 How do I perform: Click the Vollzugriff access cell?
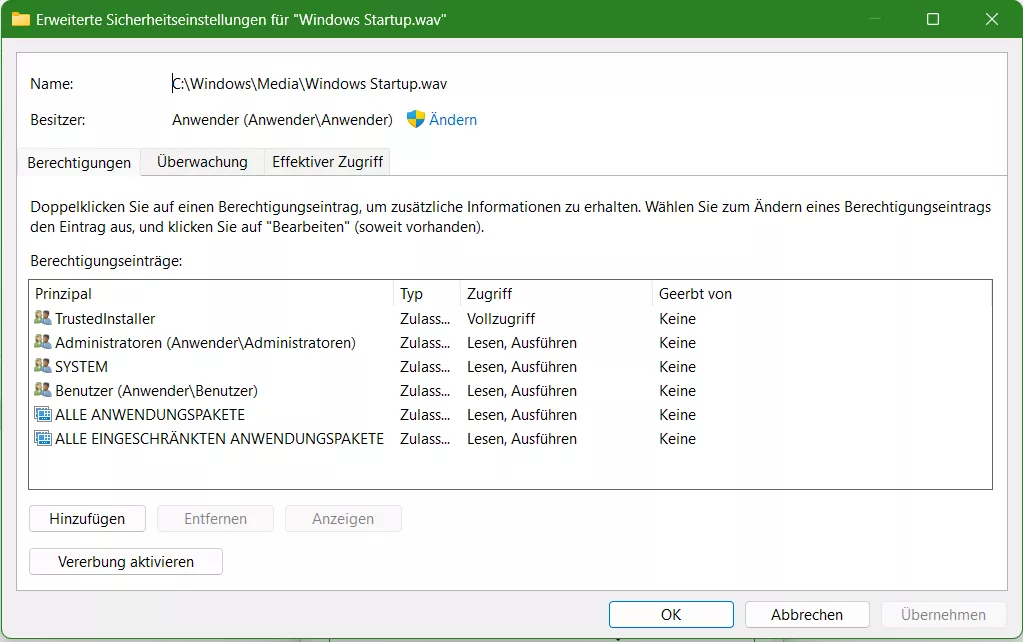pos(501,318)
